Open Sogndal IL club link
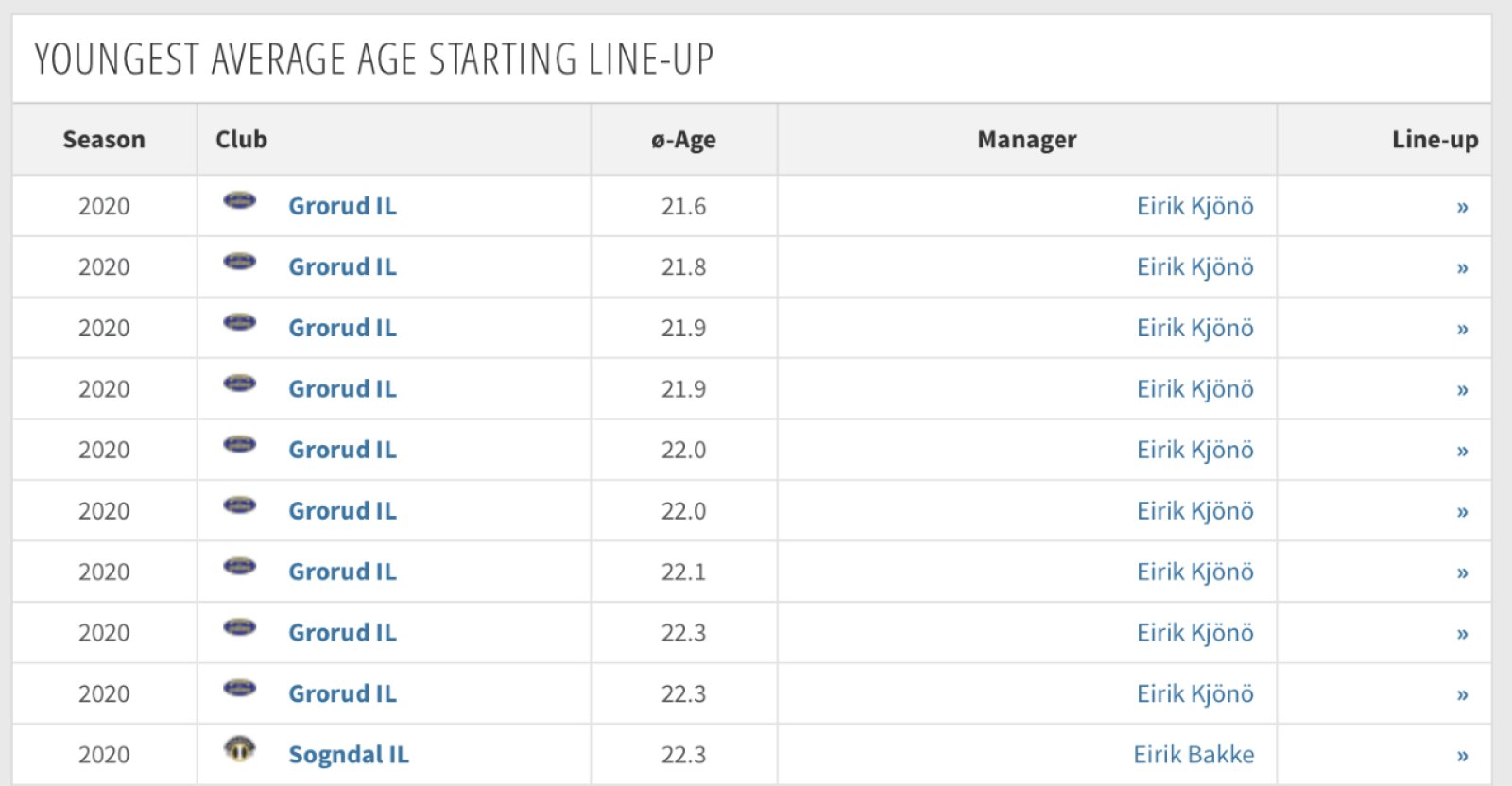Screen dimensions: 1512x786 coord(348,755)
